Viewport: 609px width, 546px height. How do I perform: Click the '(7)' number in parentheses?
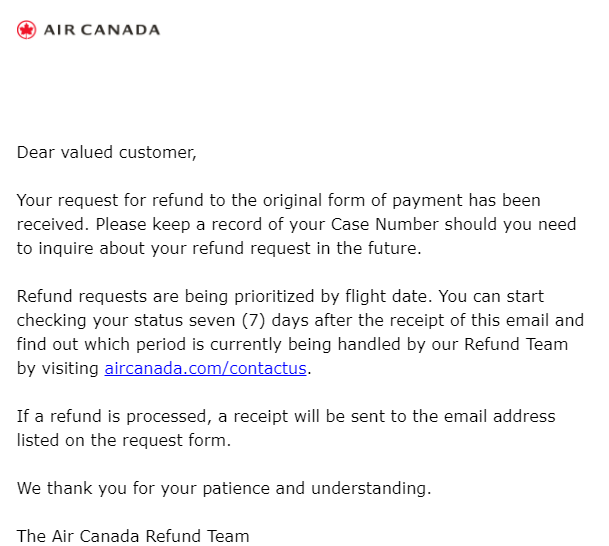(x=254, y=321)
